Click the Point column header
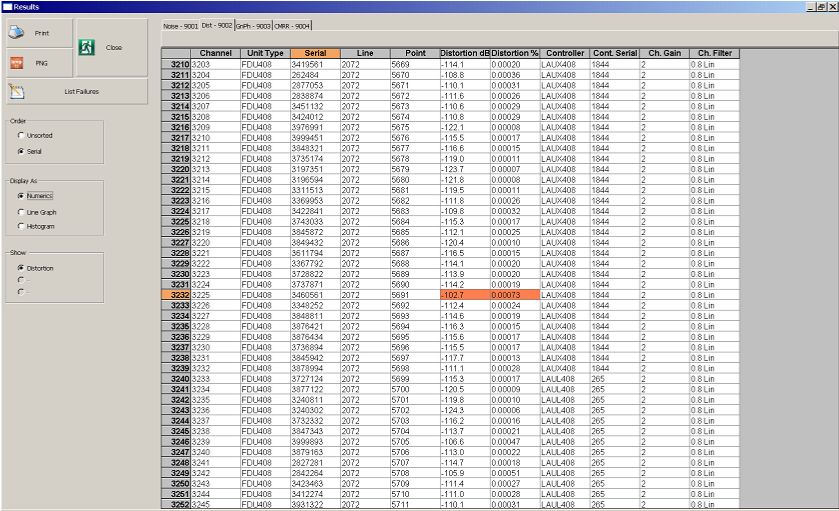Screen dimensions: 839x511 pyautogui.click(x=415, y=53)
